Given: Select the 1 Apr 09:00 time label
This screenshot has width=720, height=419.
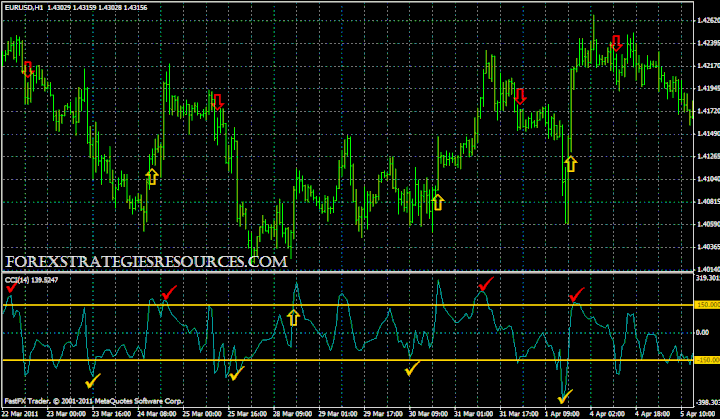Looking at the screenshot, I should tap(562, 413).
